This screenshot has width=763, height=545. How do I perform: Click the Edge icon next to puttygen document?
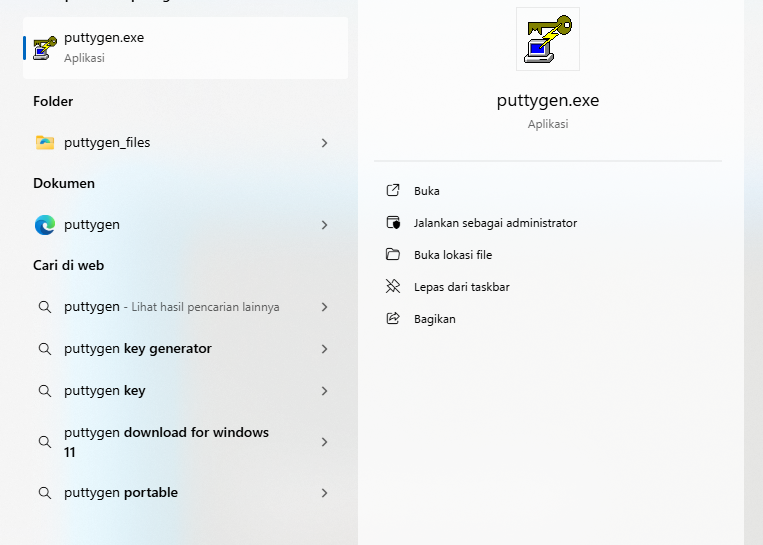45,225
